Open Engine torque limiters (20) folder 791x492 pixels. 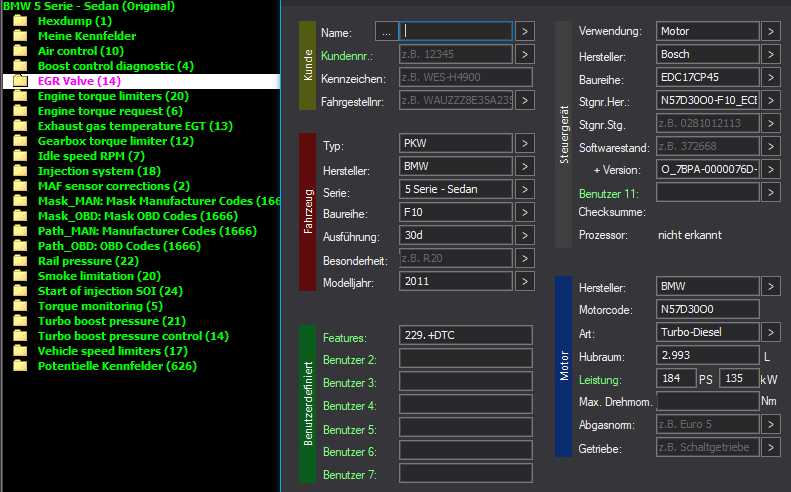coord(113,96)
